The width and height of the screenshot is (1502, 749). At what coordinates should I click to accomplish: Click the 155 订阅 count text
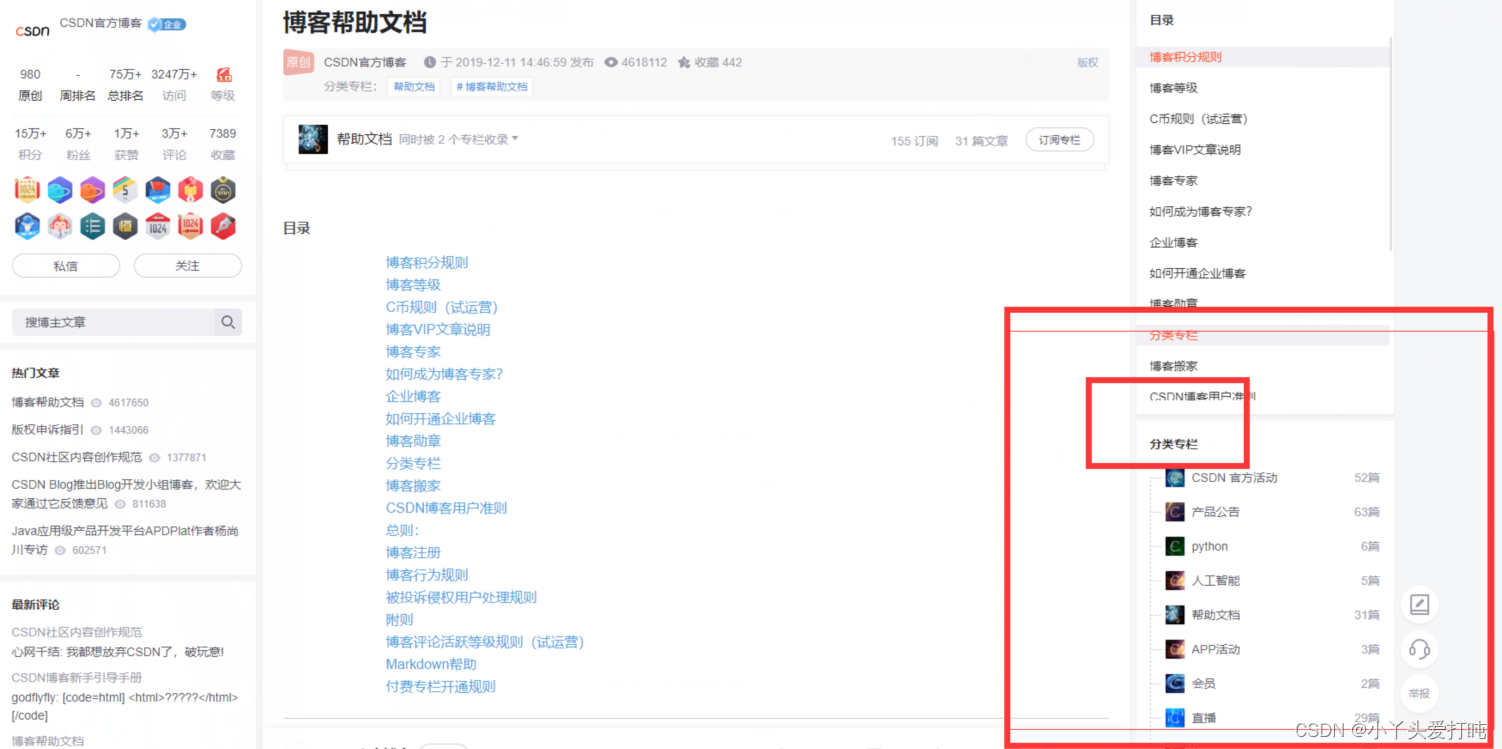coord(914,141)
